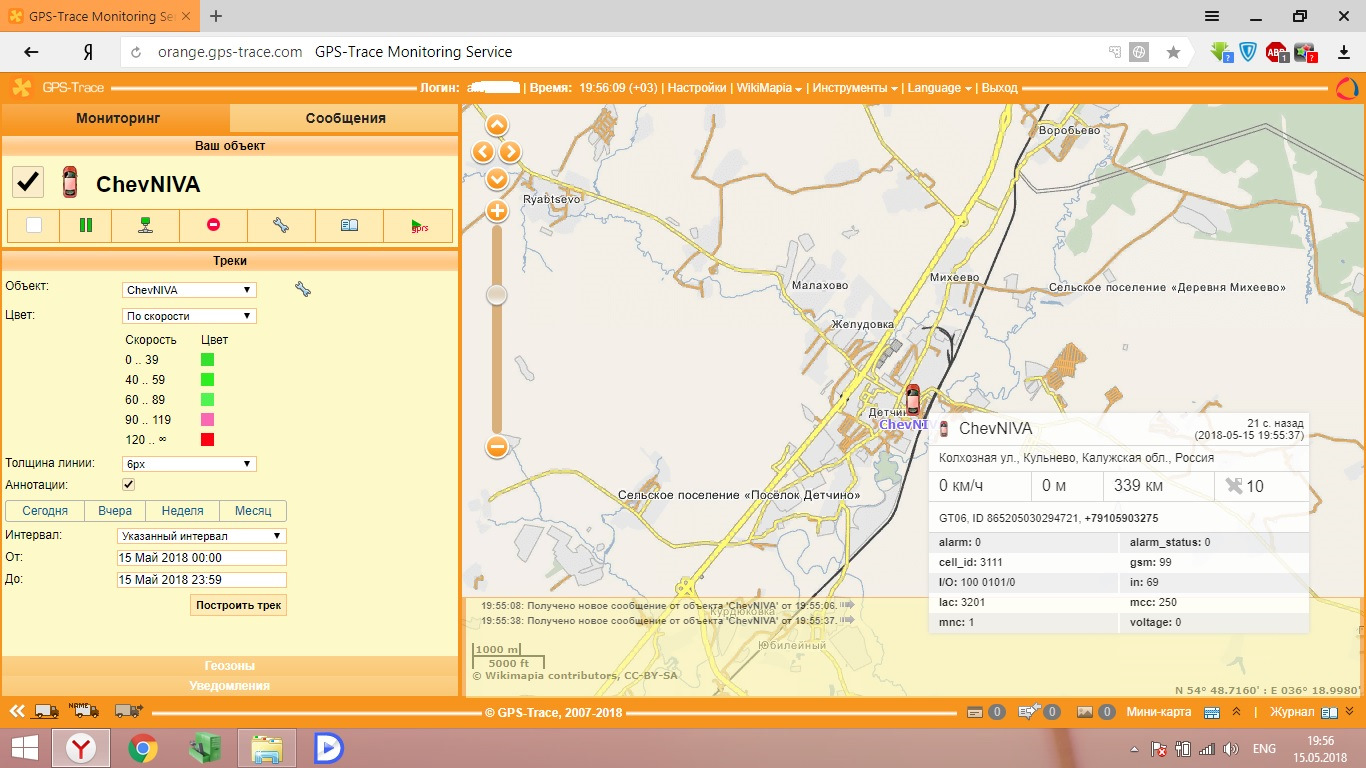Open the wrench properties icon in the unit toolbar
The image size is (1366, 768).
[x=281, y=225]
